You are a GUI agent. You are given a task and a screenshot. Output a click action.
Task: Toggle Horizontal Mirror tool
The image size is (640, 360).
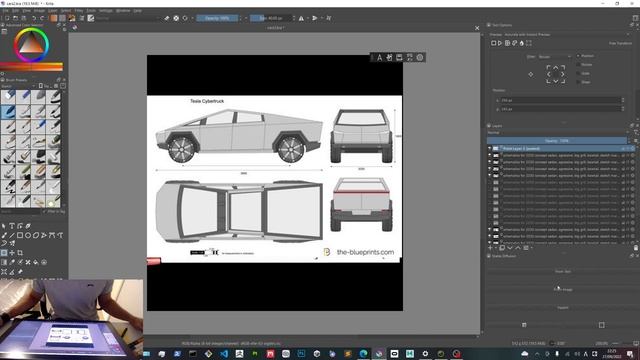tap(301, 18)
